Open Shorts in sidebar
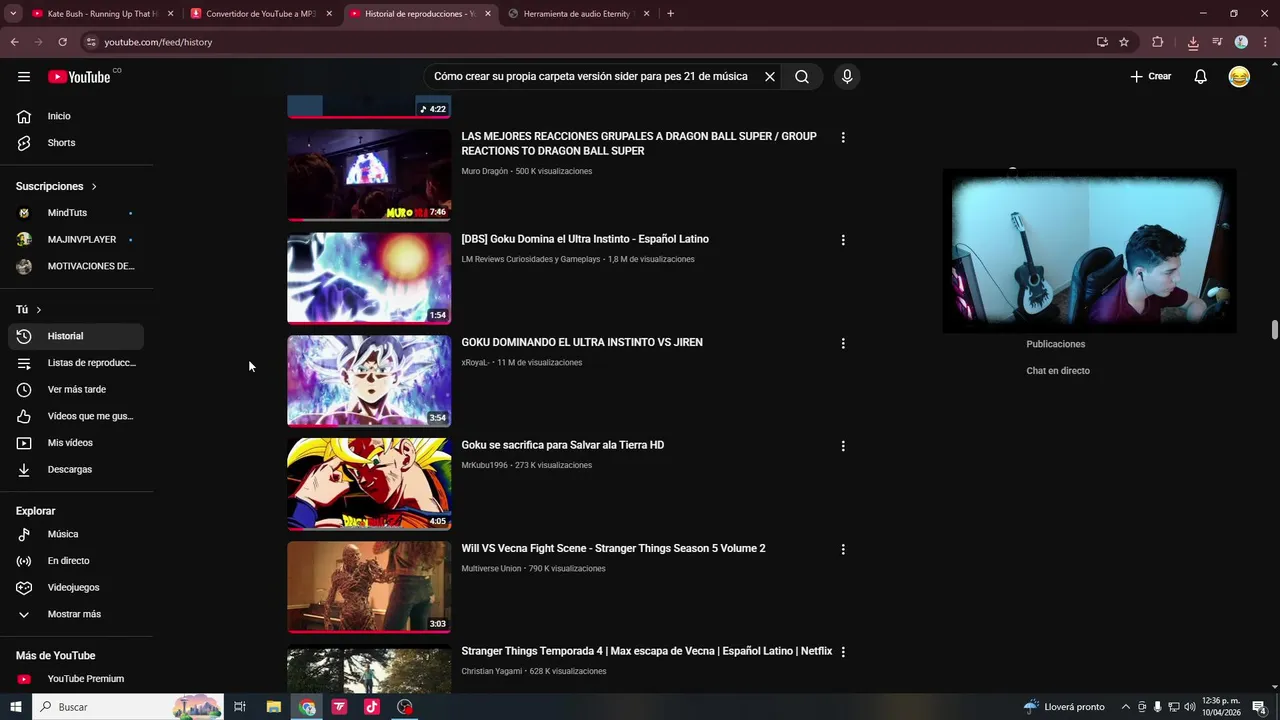Viewport: 1280px width, 720px height. point(76,143)
